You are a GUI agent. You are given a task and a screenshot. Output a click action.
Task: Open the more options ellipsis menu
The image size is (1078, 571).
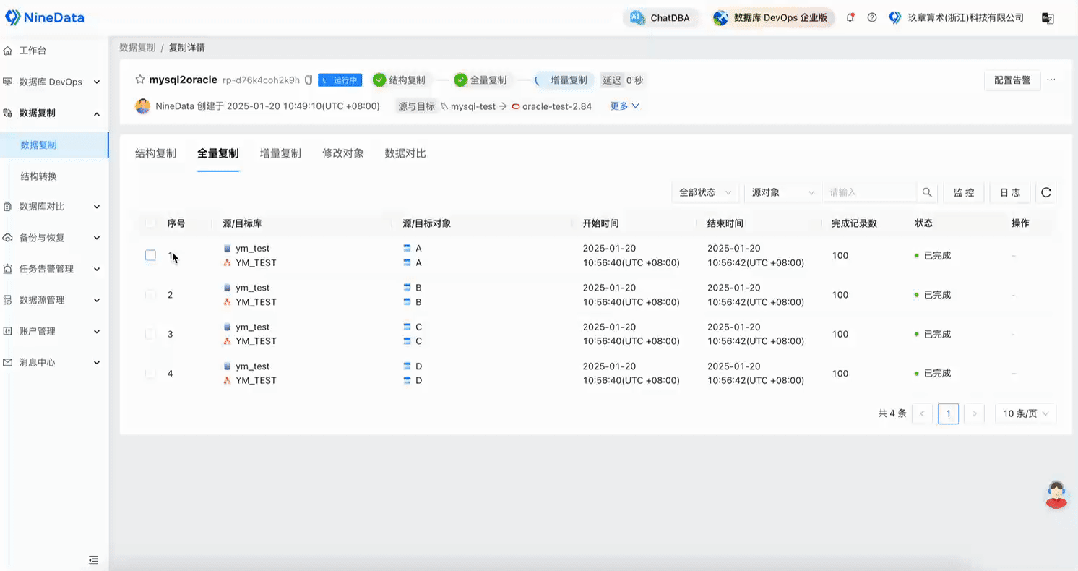[1051, 80]
